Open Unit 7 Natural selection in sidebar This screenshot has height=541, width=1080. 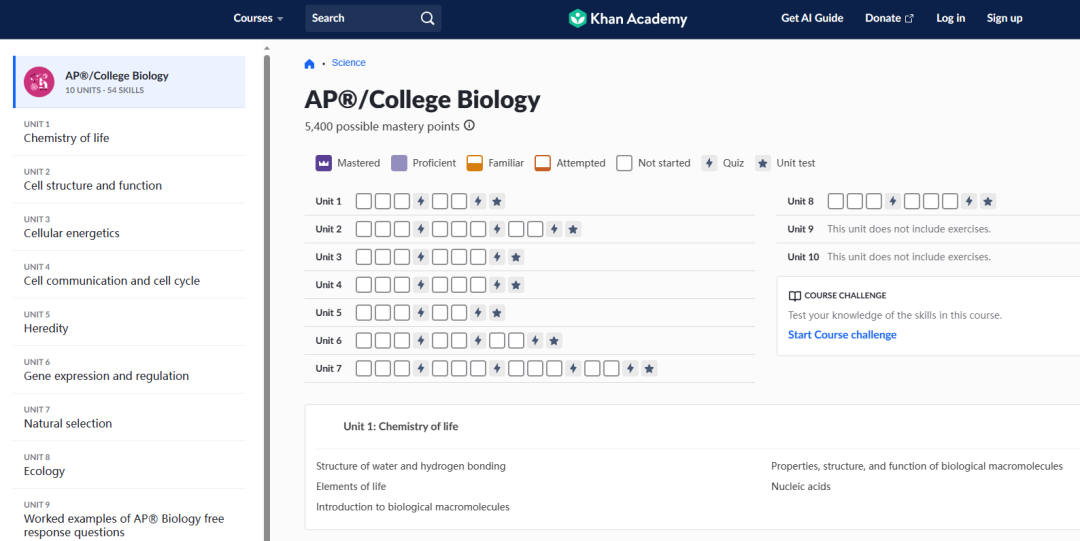(x=129, y=417)
